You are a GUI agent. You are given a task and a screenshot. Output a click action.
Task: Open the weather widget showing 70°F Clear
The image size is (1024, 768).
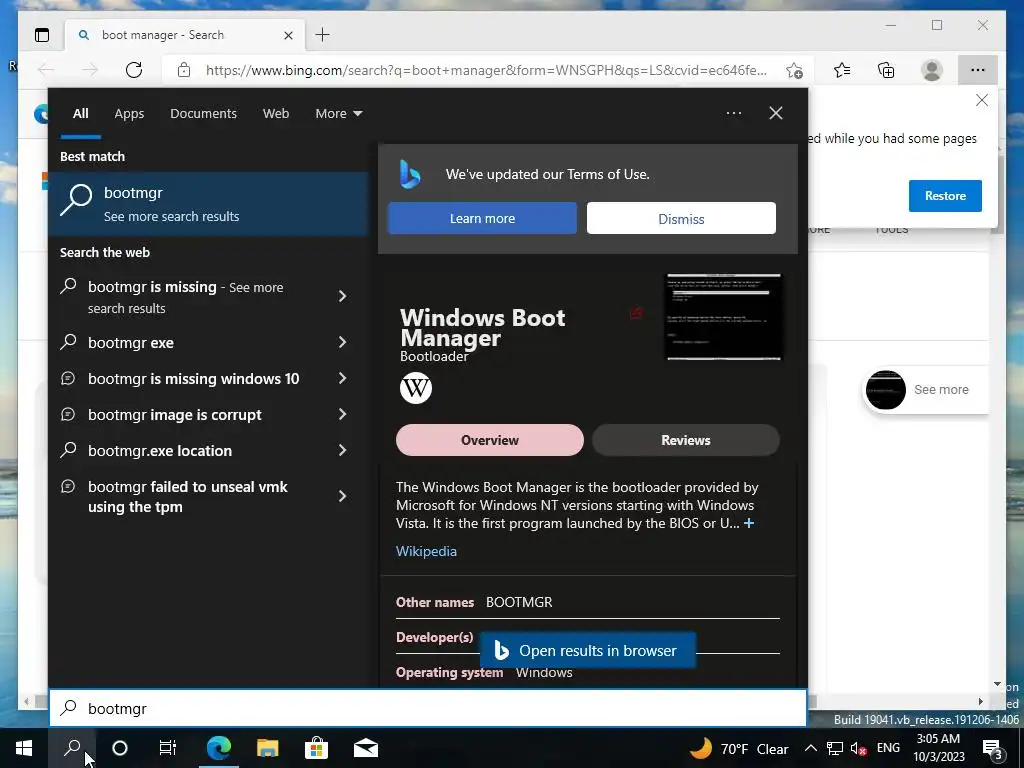tap(739, 748)
